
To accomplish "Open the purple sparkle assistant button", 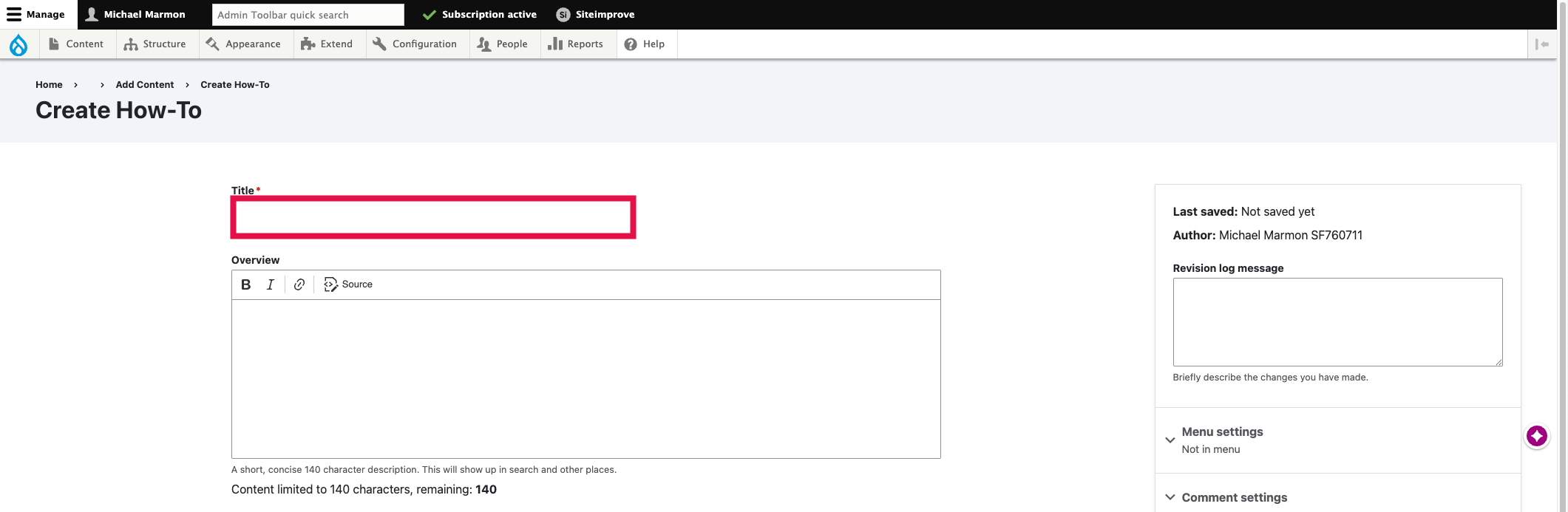I will (x=1537, y=436).
